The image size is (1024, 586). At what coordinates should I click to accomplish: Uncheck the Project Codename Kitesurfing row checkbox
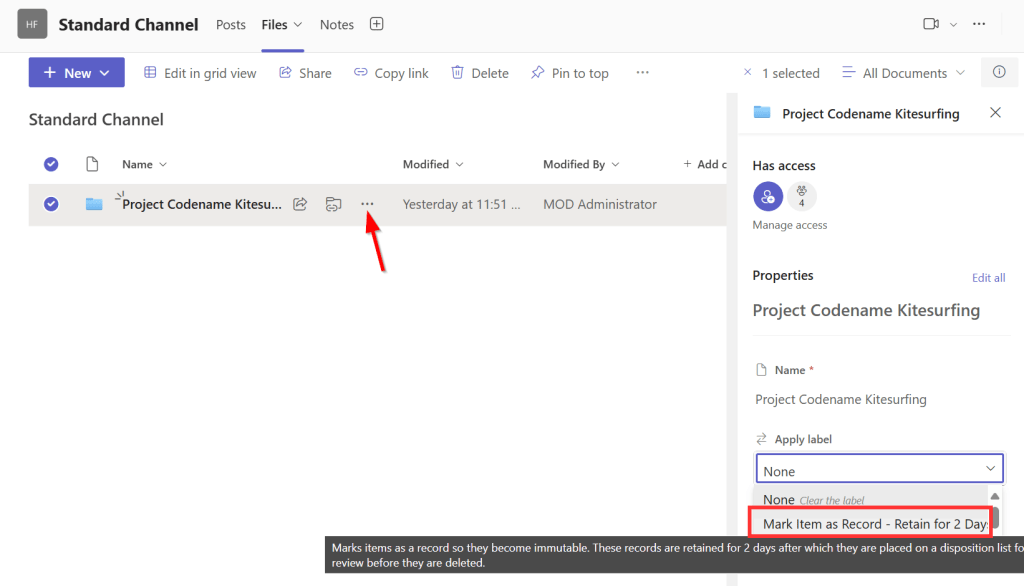click(51, 204)
